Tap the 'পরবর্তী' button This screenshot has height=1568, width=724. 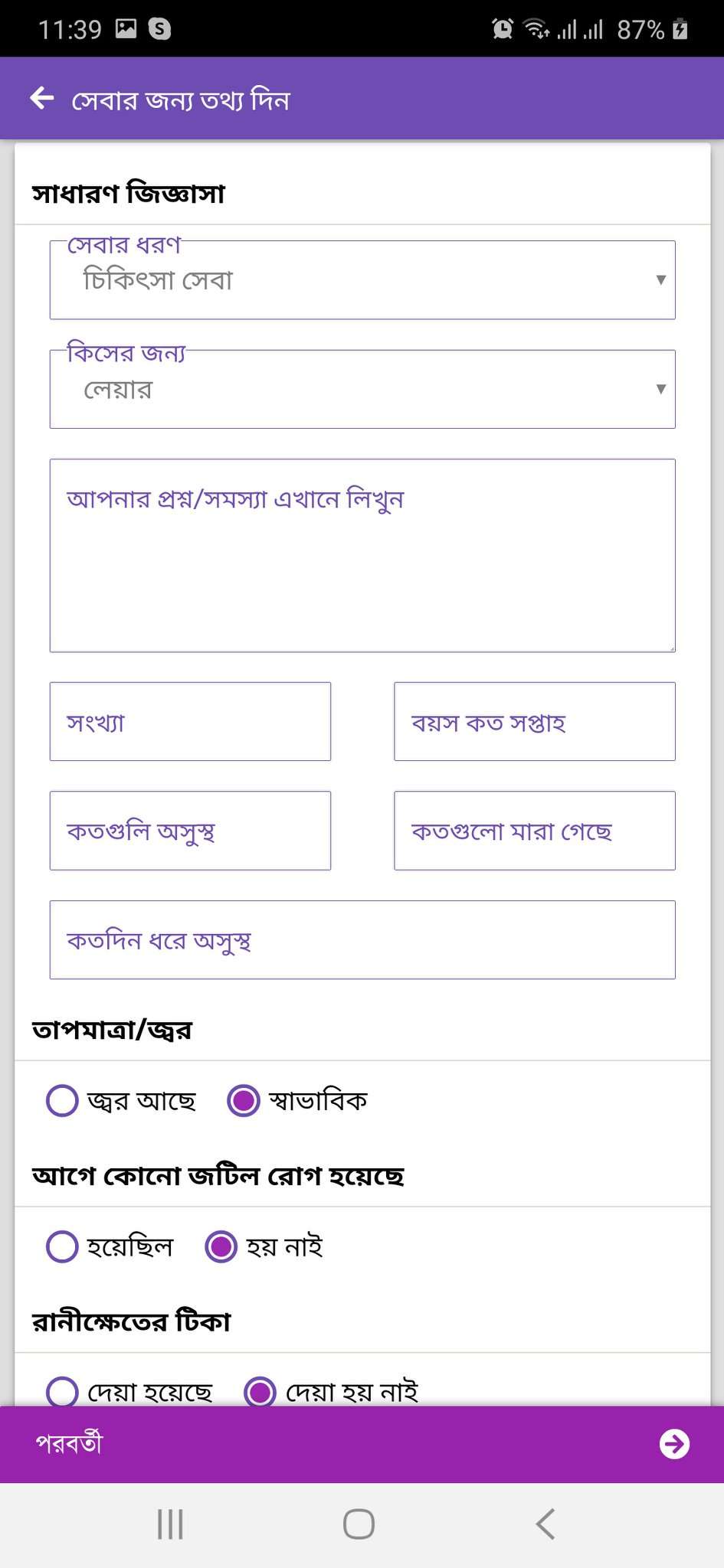pos(69,1443)
